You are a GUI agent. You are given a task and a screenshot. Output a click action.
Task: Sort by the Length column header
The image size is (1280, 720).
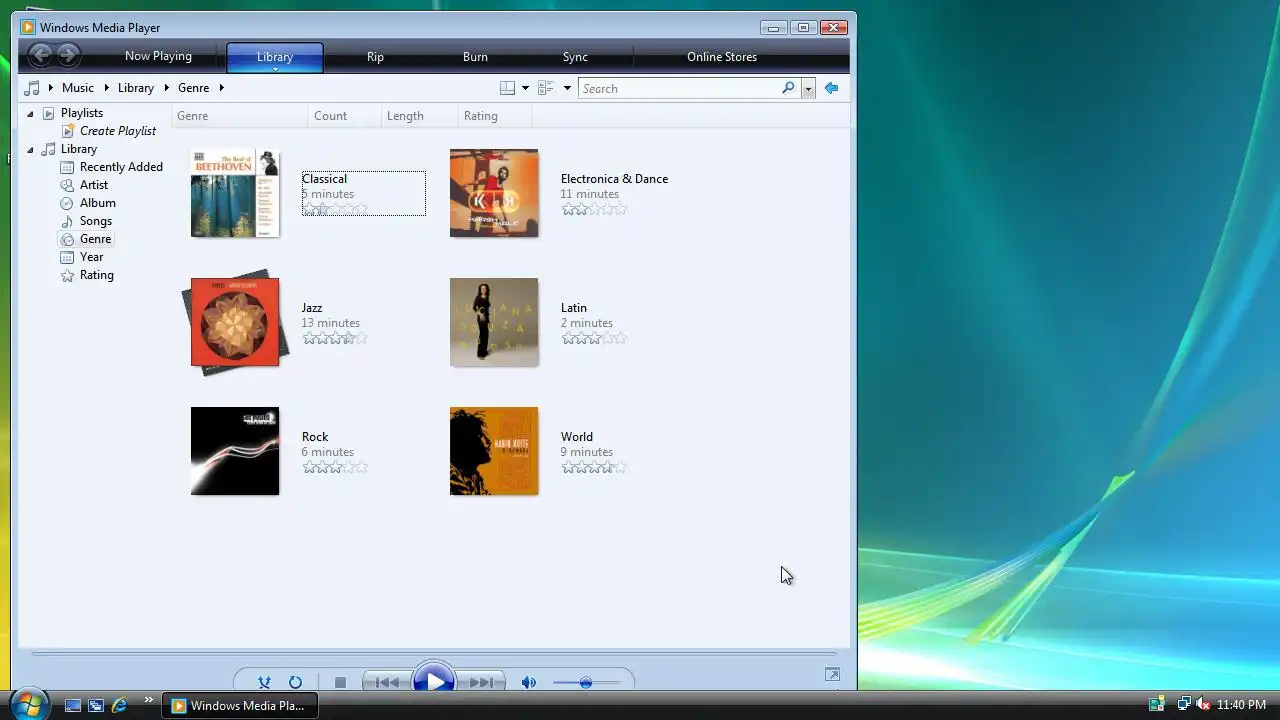[420, 116]
